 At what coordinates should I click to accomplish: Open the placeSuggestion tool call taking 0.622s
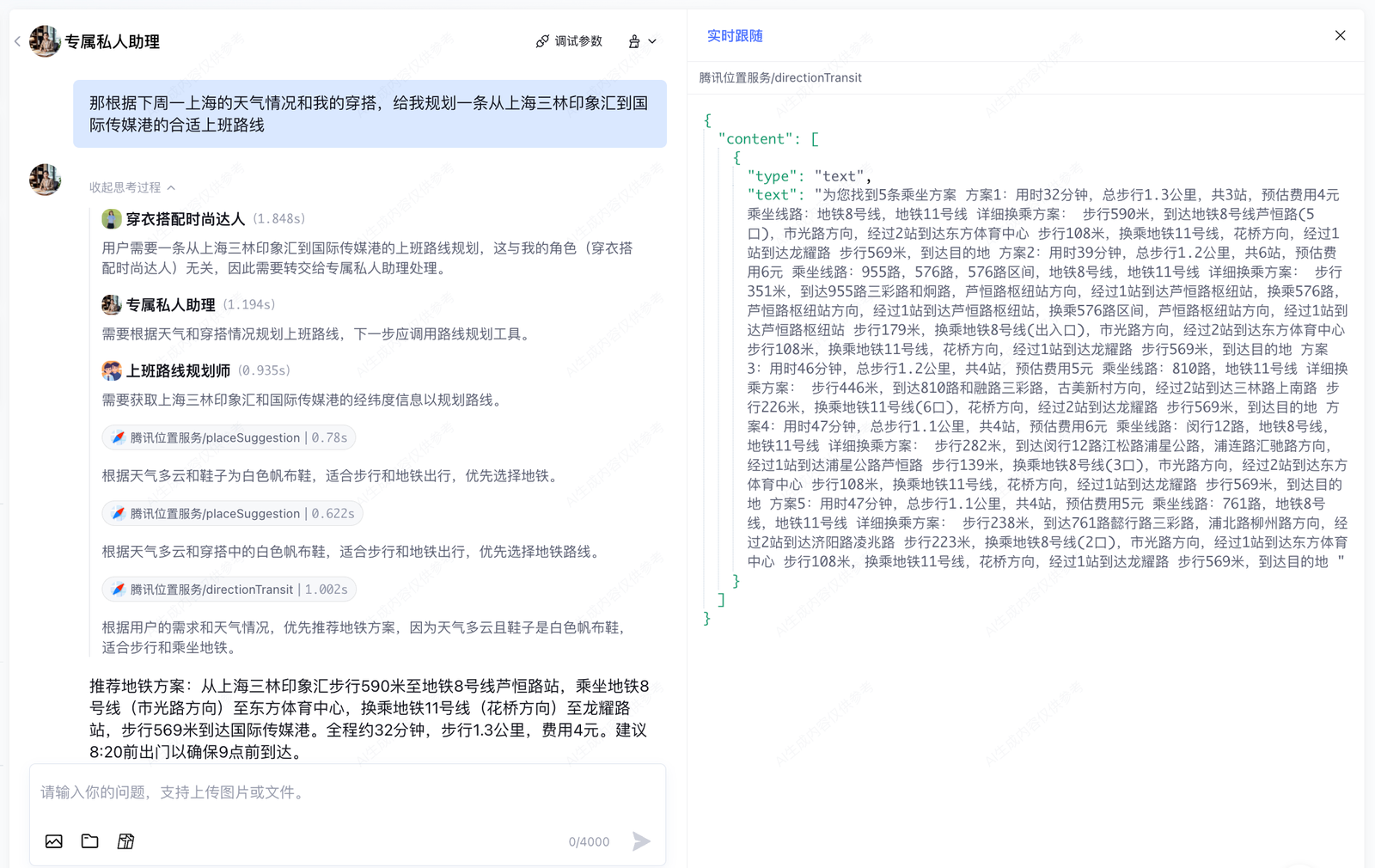click(232, 513)
